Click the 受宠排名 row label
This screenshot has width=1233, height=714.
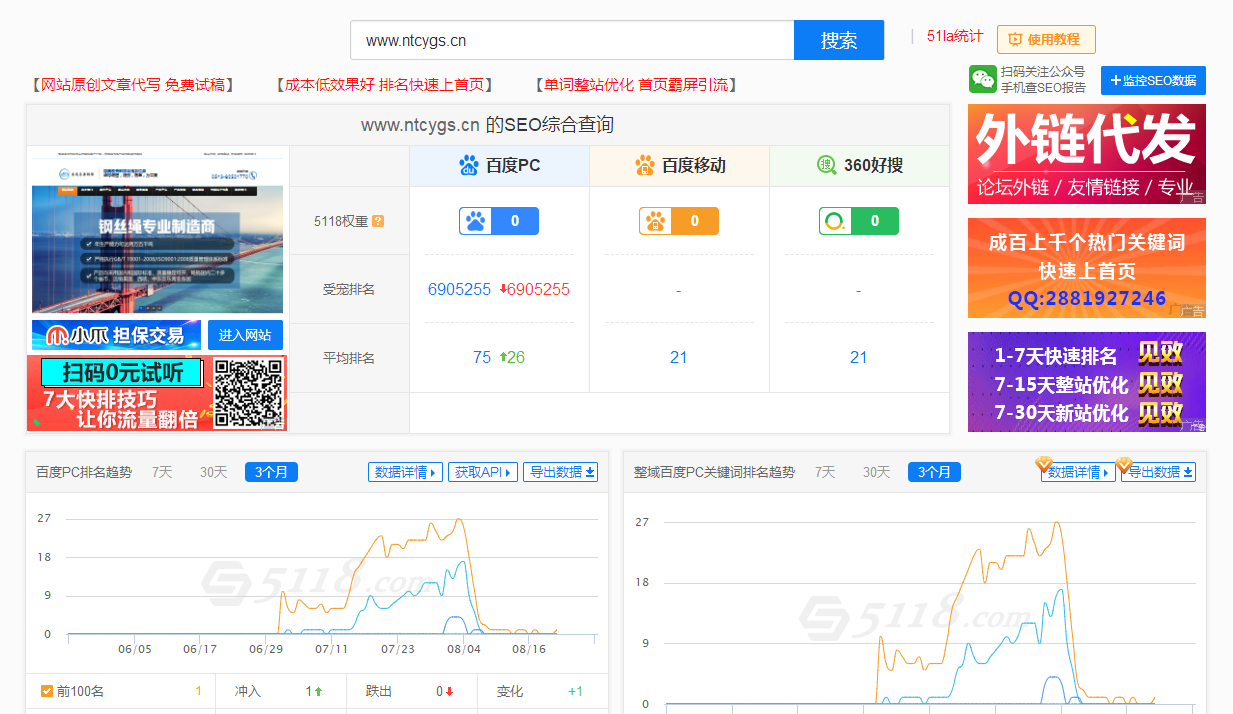pyautogui.click(x=349, y=289)
